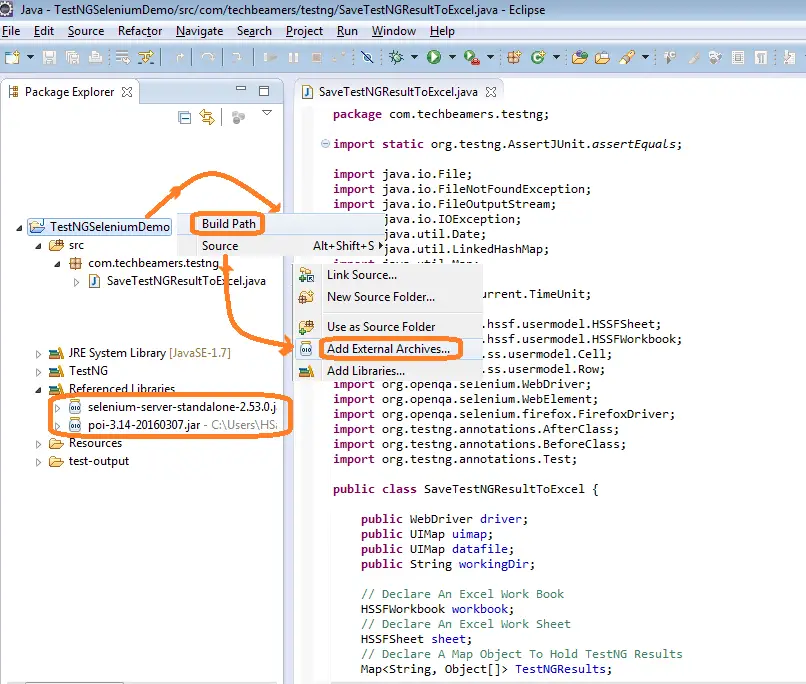Expand the Referenced Libraries tree node
Image resolution: width=806 pixels, height=684 pixels.
[x=37, y=387]
